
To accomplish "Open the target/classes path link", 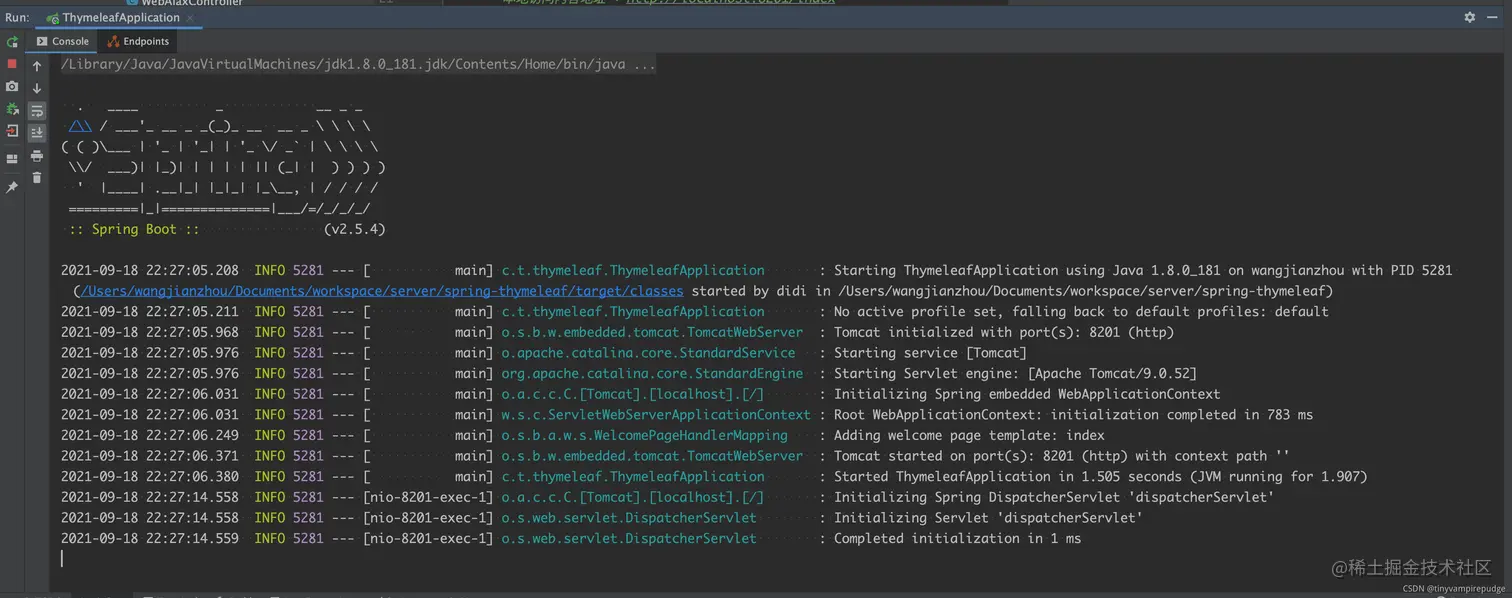I will (382, 291).
